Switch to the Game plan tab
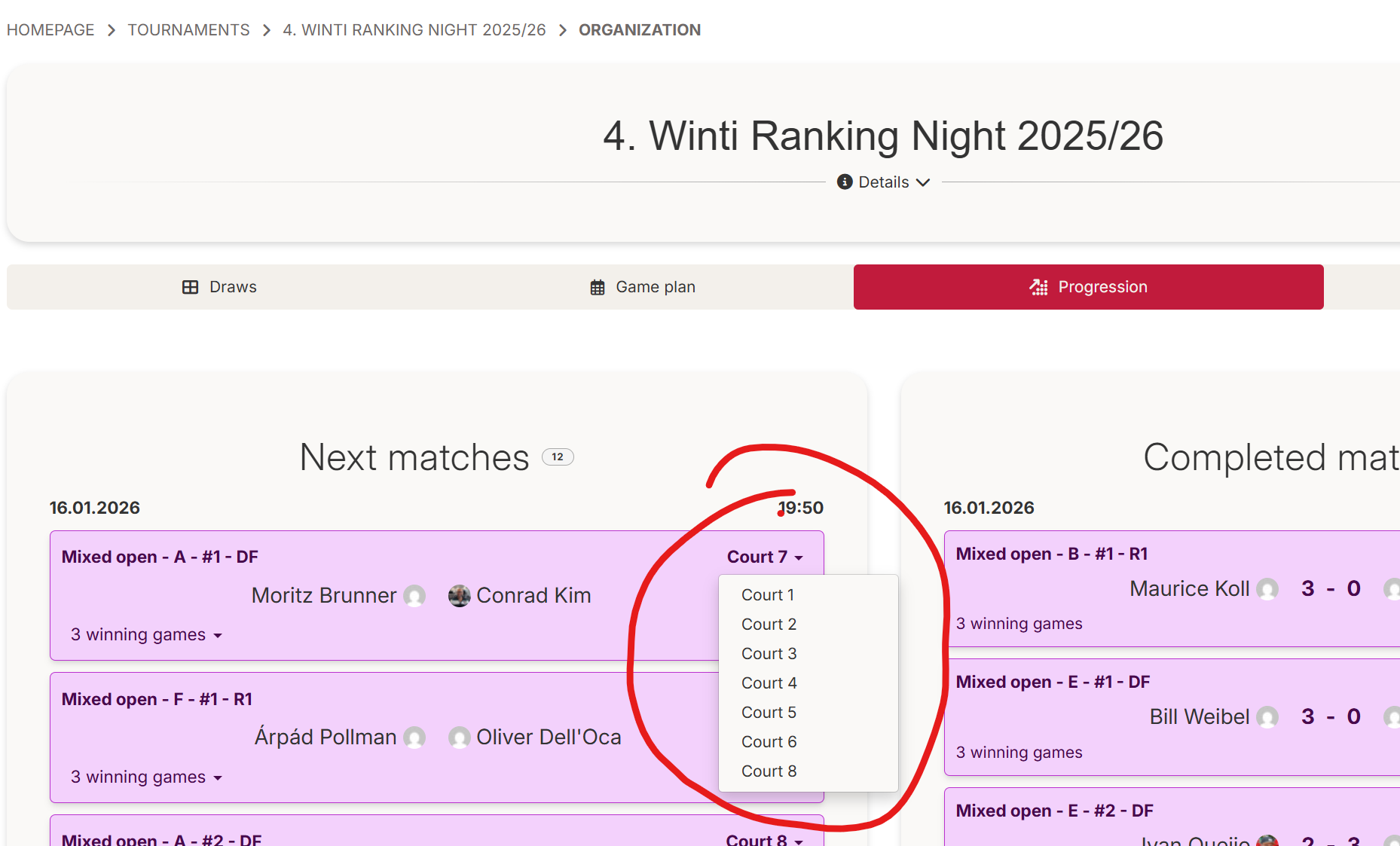The width and height of the screenshot is (1400, 846). (642, 287)
